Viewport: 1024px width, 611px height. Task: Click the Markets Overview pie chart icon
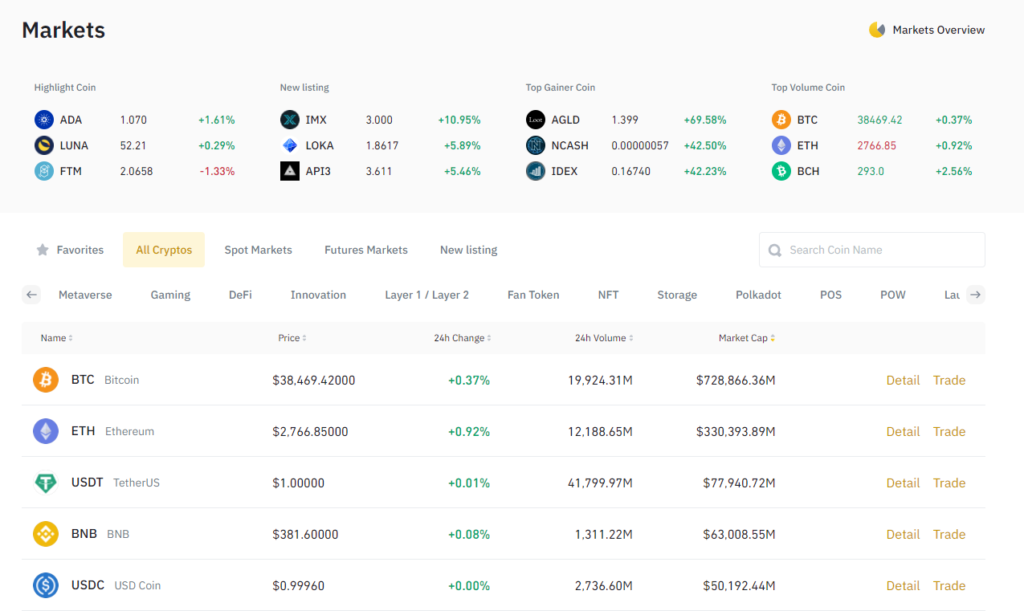pyautogui.click(x=875, y=30)
